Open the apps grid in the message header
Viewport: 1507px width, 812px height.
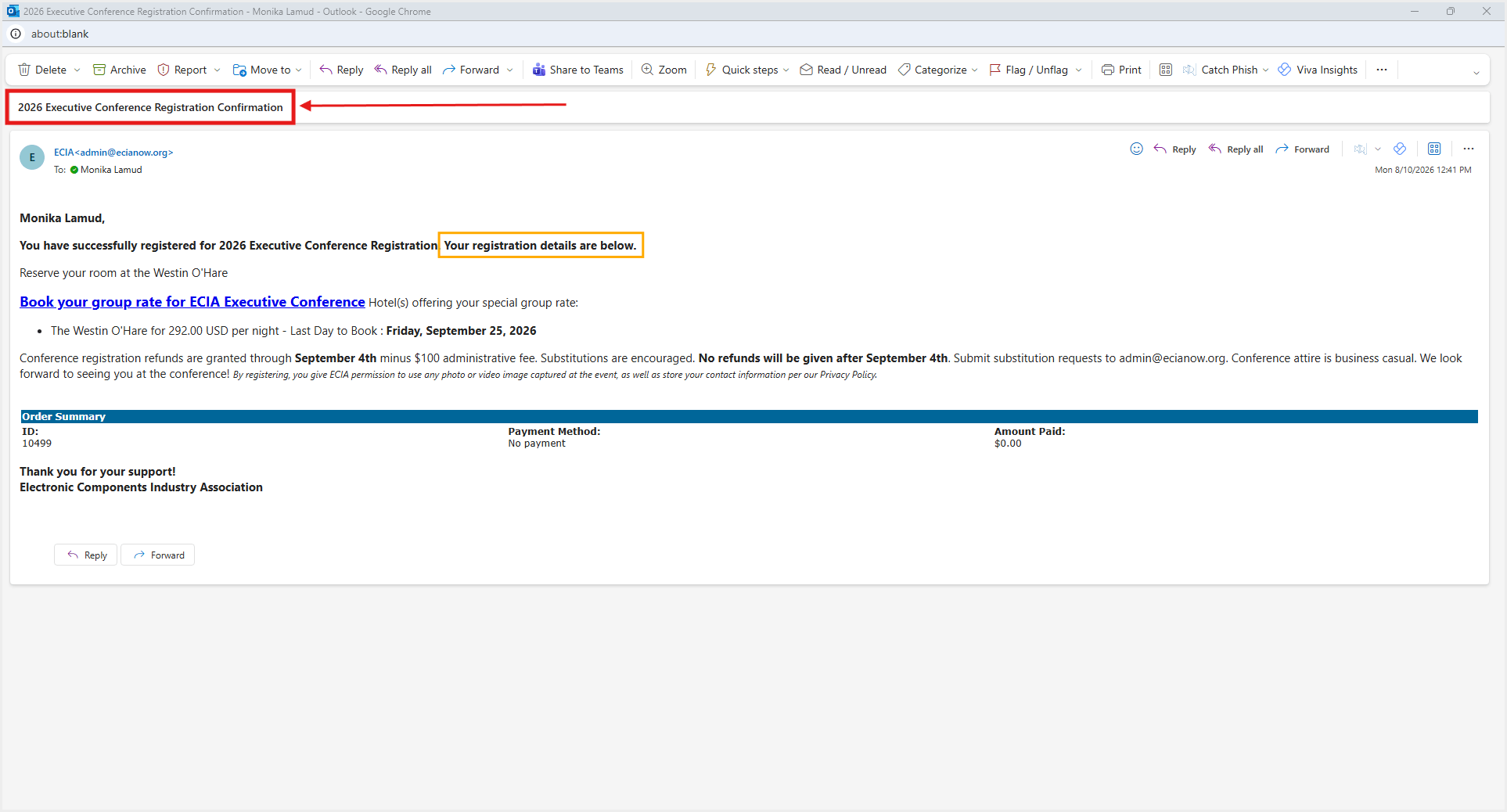[x=1434, y=149]
